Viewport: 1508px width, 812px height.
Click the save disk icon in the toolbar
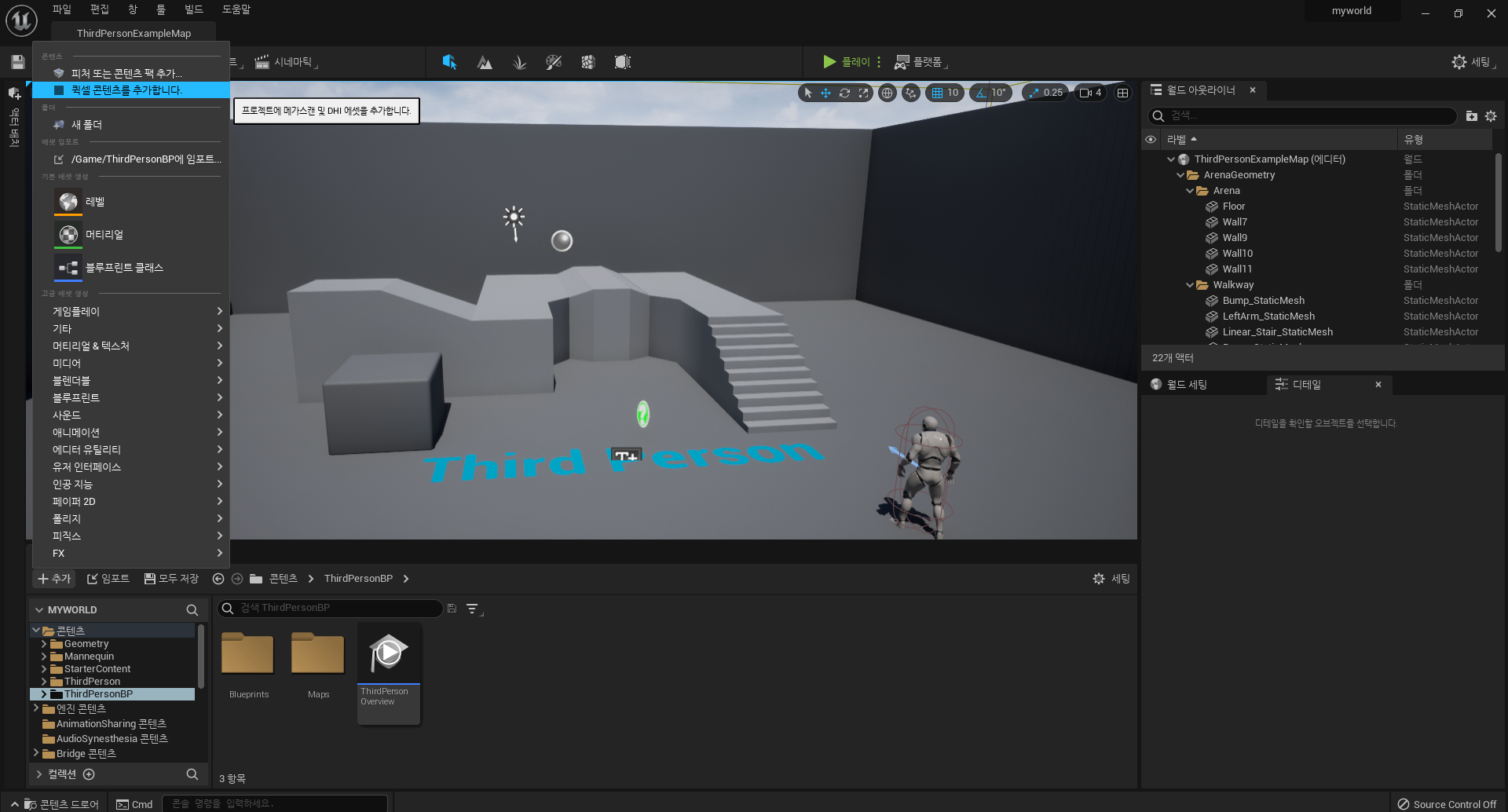(18, 62)
